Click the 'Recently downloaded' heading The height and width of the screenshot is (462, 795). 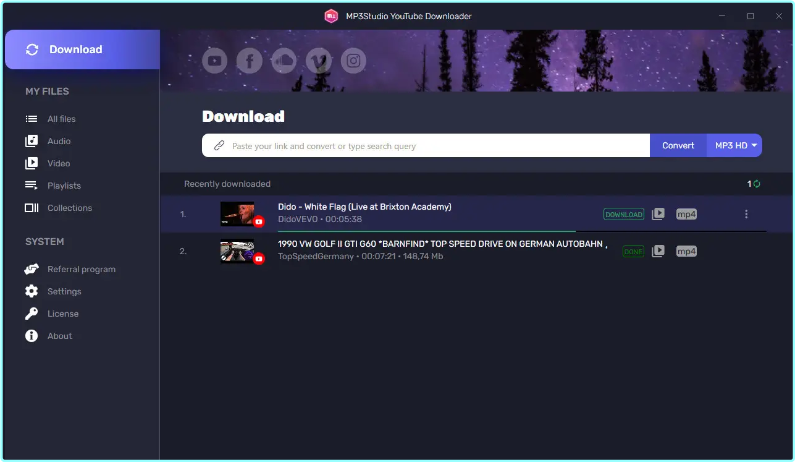[227, 184]
